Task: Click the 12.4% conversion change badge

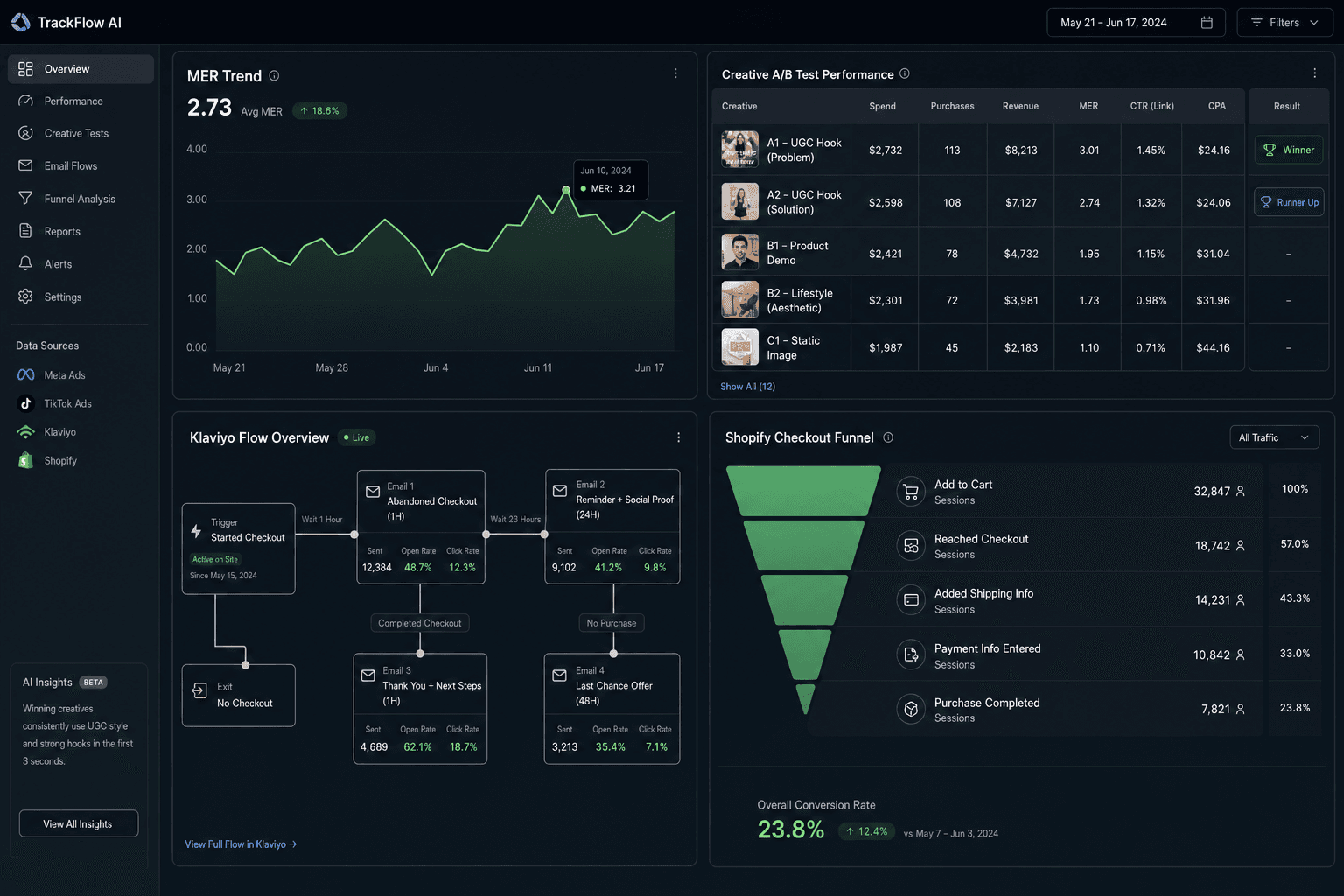Action: (867, 831)
